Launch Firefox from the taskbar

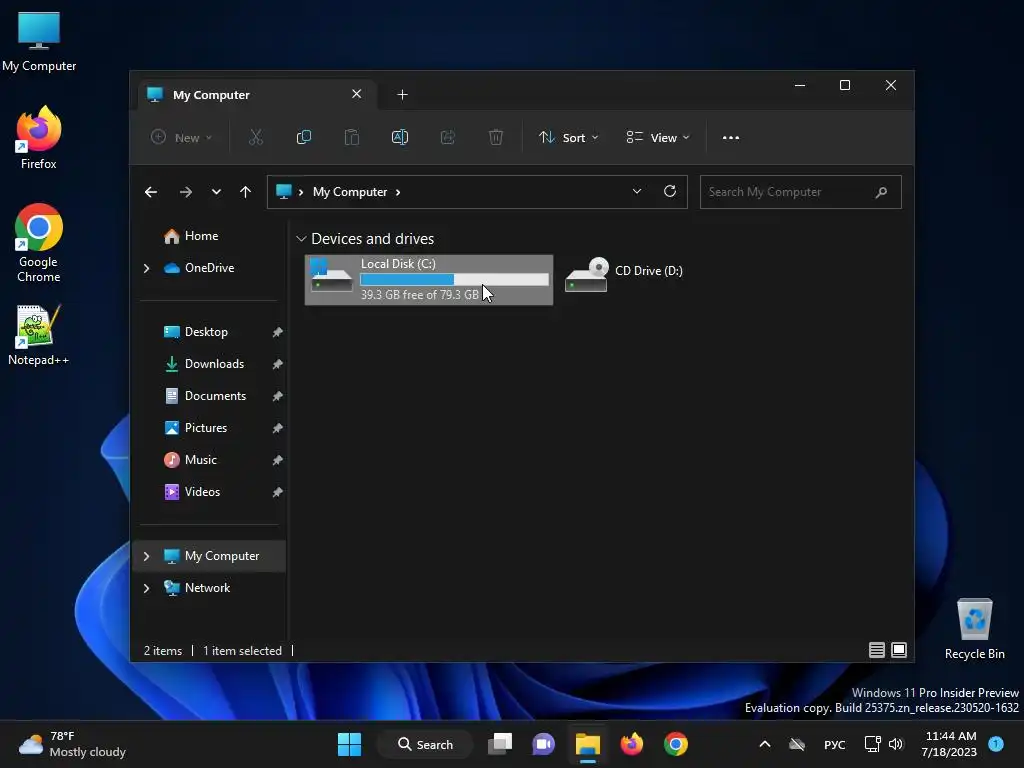tap(632, 744)
